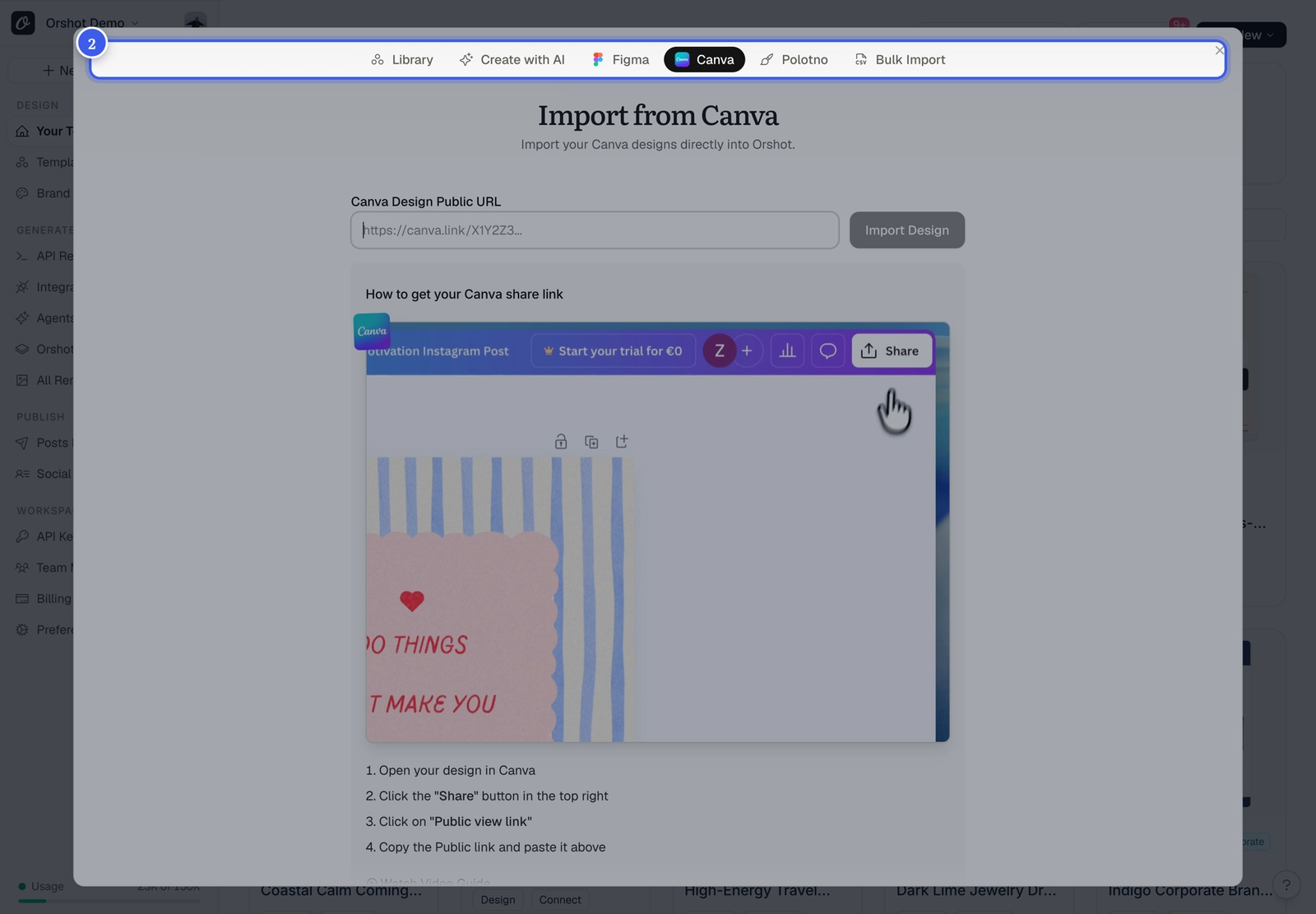Click the Bulk Import CSV icon

[861, 59]
